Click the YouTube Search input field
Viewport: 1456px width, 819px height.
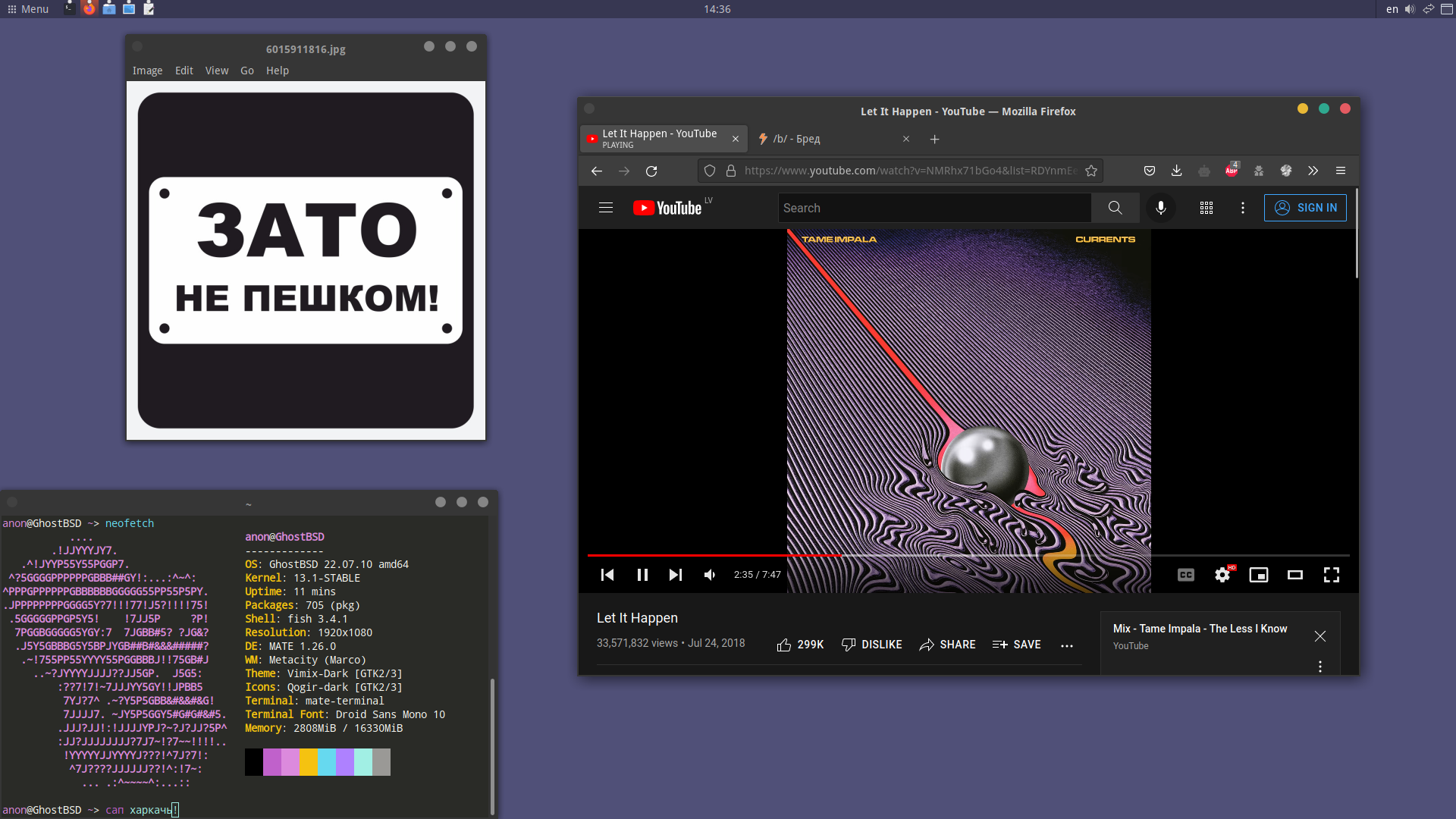[x=934, y=208]
